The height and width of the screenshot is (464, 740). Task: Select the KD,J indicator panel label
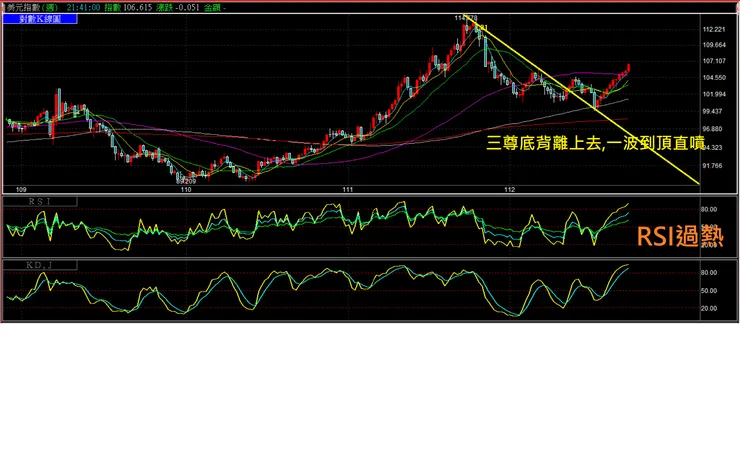click(x=40, y=265)
